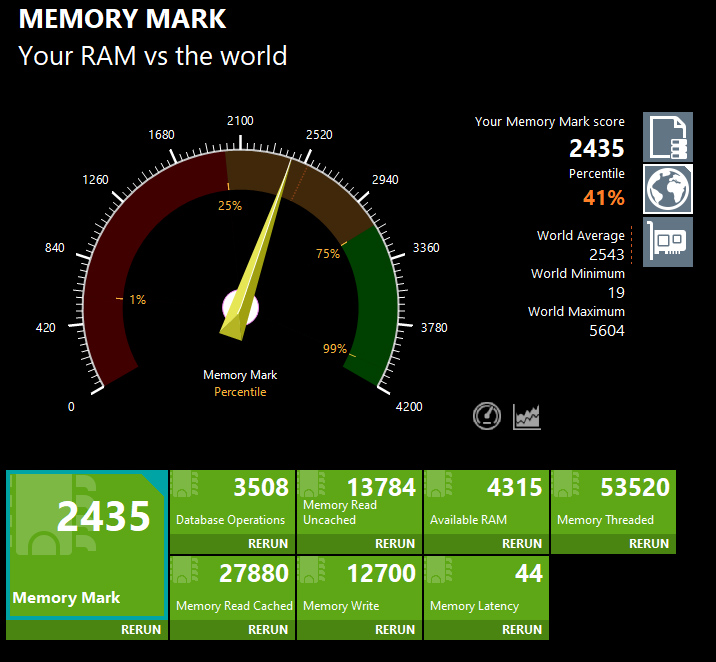Viewport: 716px width, 662px height.
Task: Rerun the Database Operations test
Action: click(268, 544)
